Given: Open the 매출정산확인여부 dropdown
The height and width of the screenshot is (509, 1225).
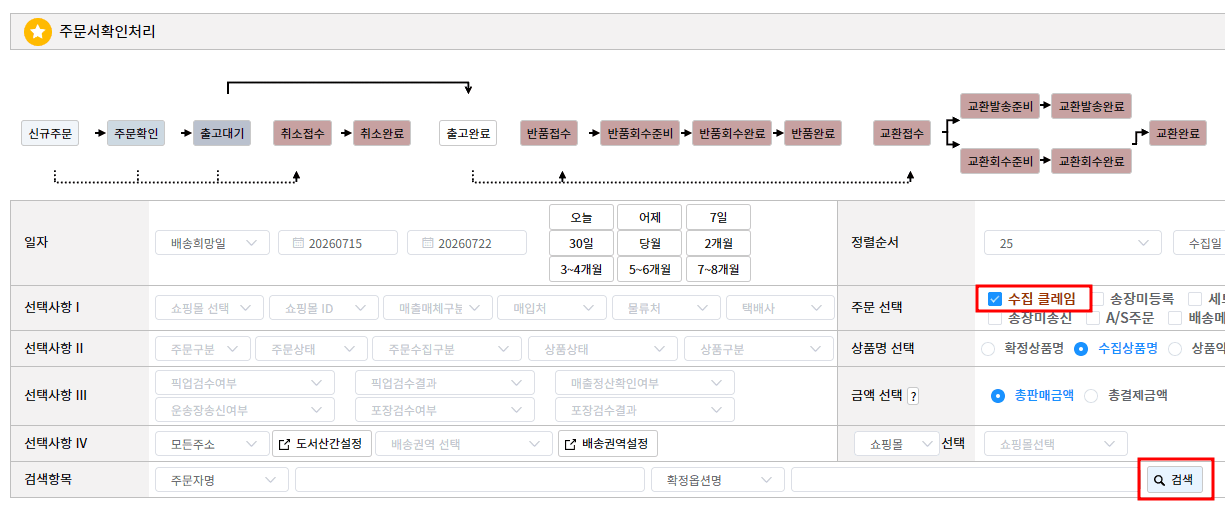Looking at the screenshot, I should coord(645,383).
